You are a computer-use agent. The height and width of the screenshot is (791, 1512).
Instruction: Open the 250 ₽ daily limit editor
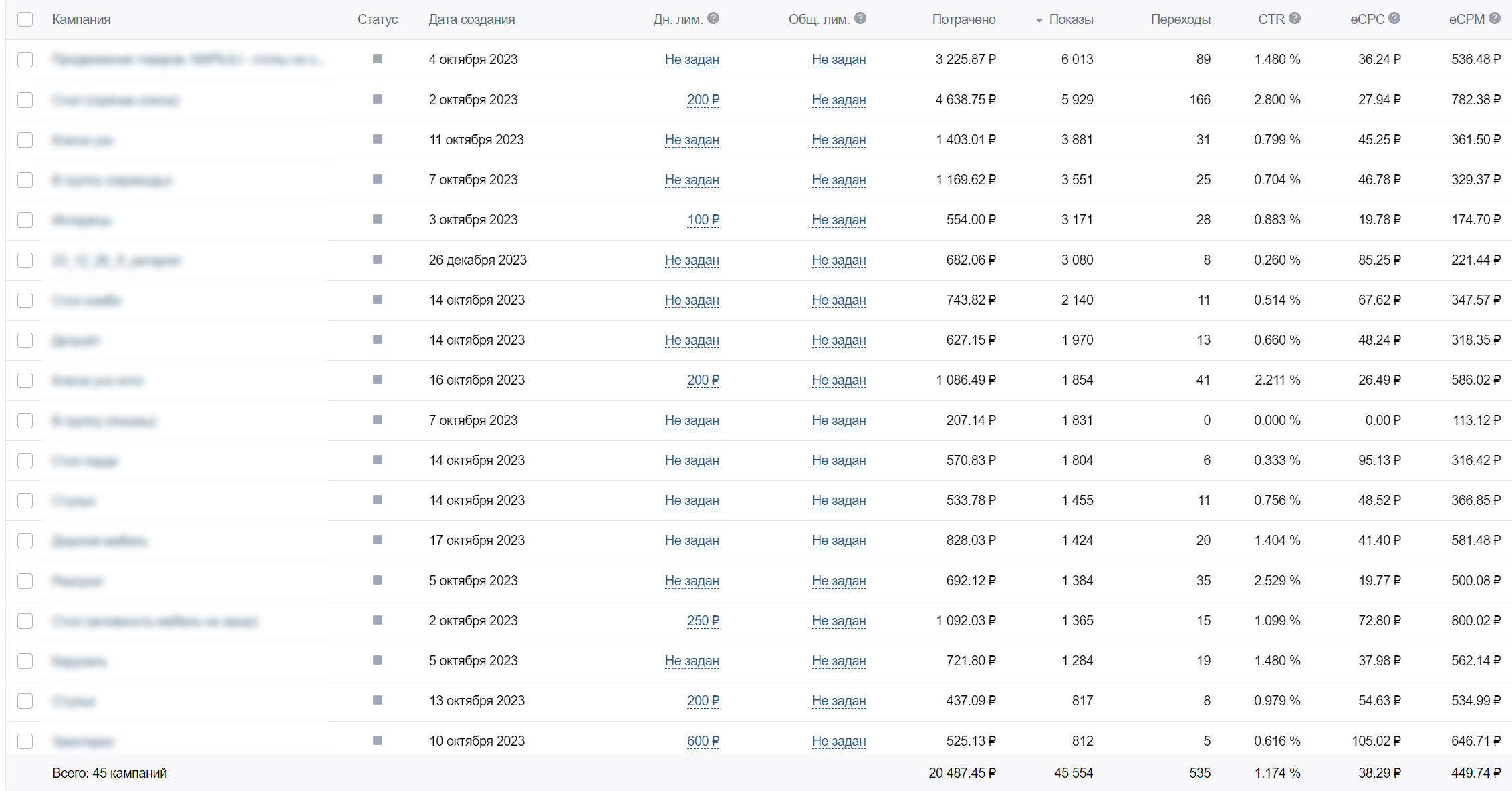(x=703, y=621)
